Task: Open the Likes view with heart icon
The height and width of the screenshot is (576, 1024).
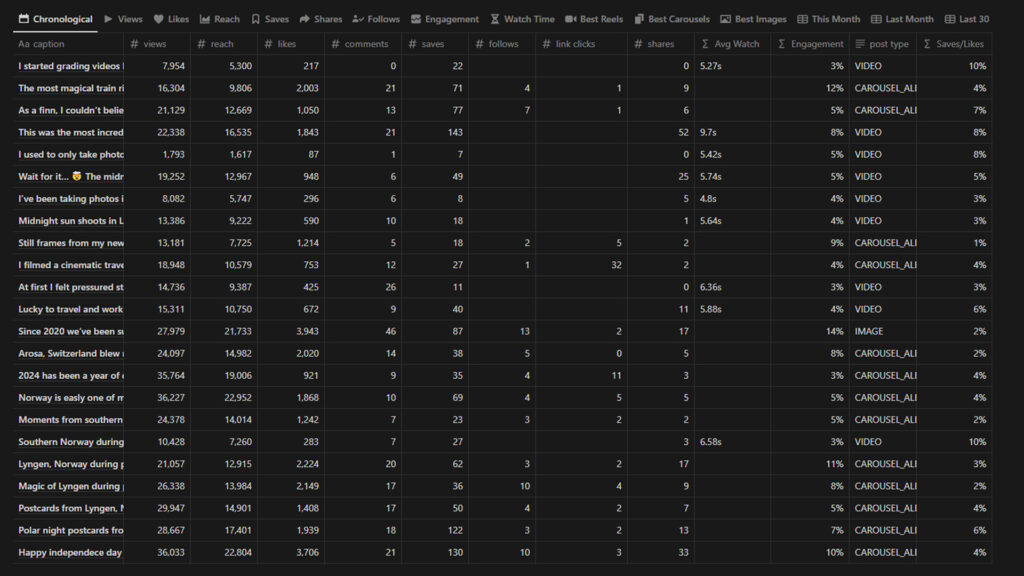Action: (171, 19)
